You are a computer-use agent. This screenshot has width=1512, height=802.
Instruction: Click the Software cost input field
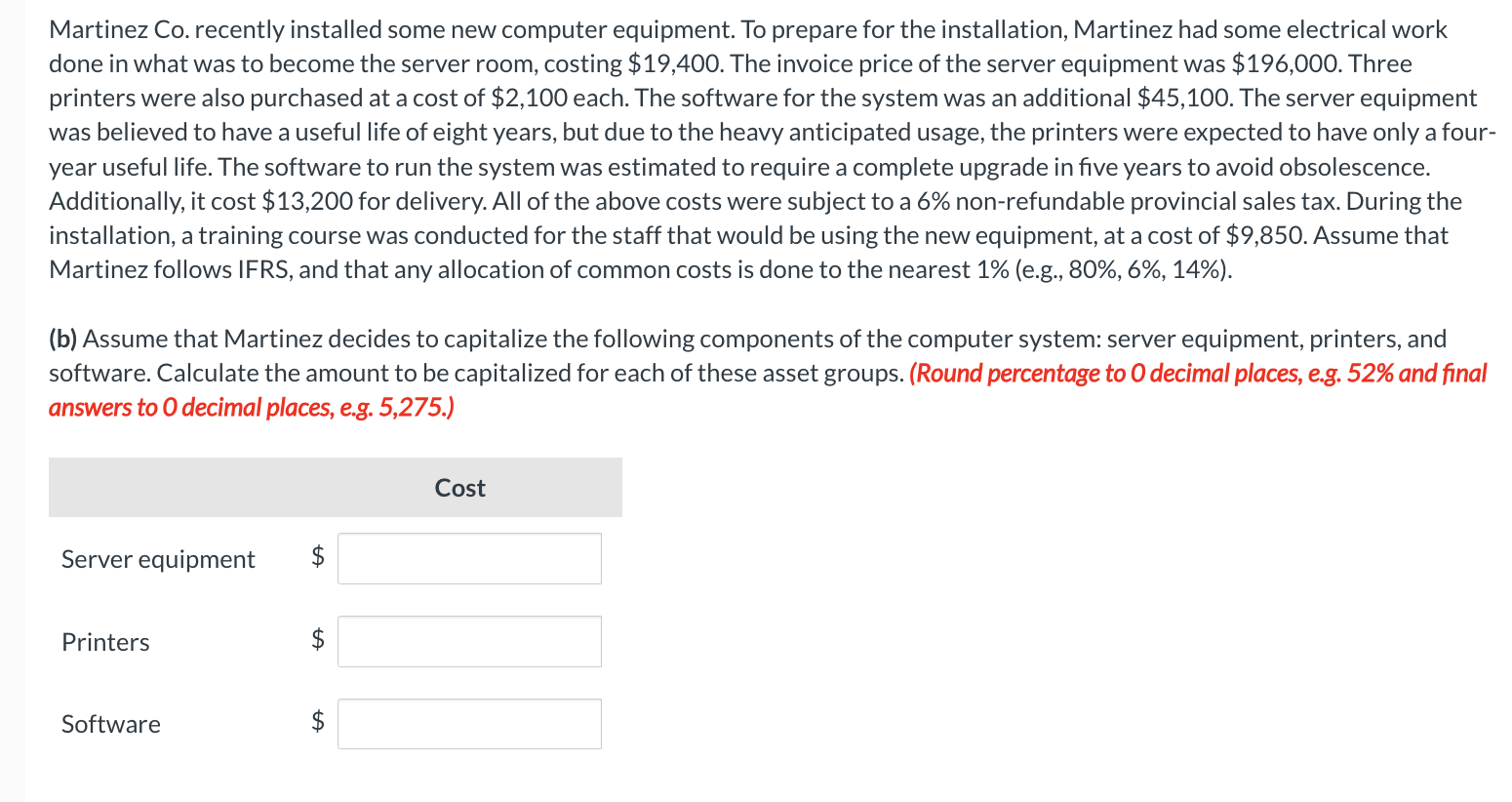coord(469,723)
